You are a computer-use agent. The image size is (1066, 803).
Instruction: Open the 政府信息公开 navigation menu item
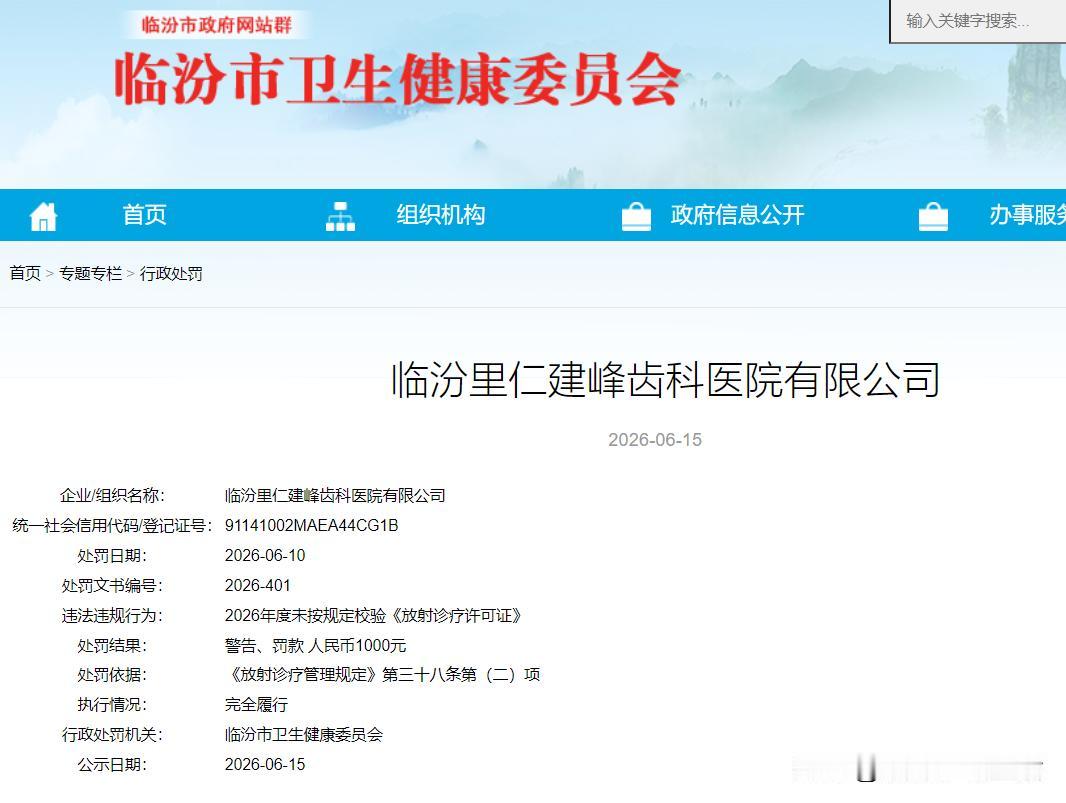point(737,215)
